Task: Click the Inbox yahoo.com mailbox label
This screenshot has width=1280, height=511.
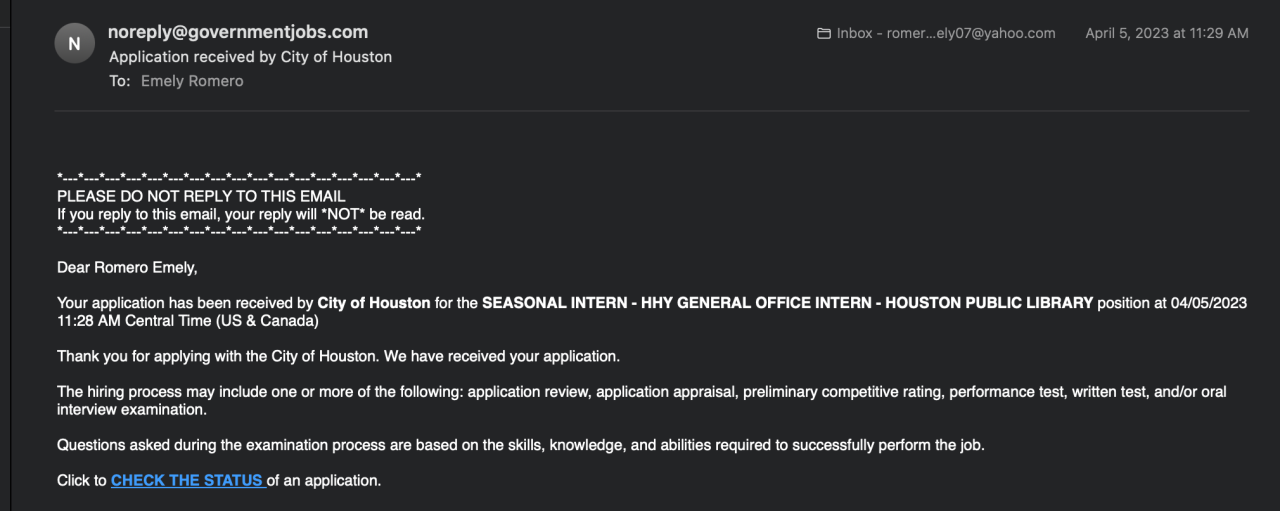Action: (x=945, y=33)
